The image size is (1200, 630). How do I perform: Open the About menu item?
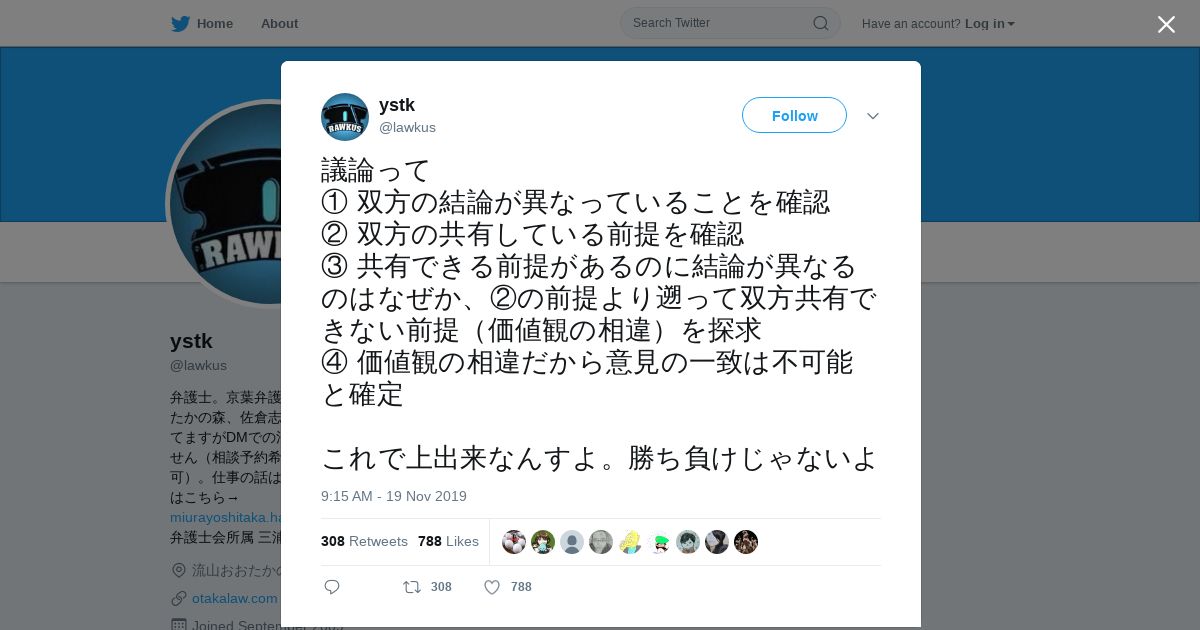279,23
